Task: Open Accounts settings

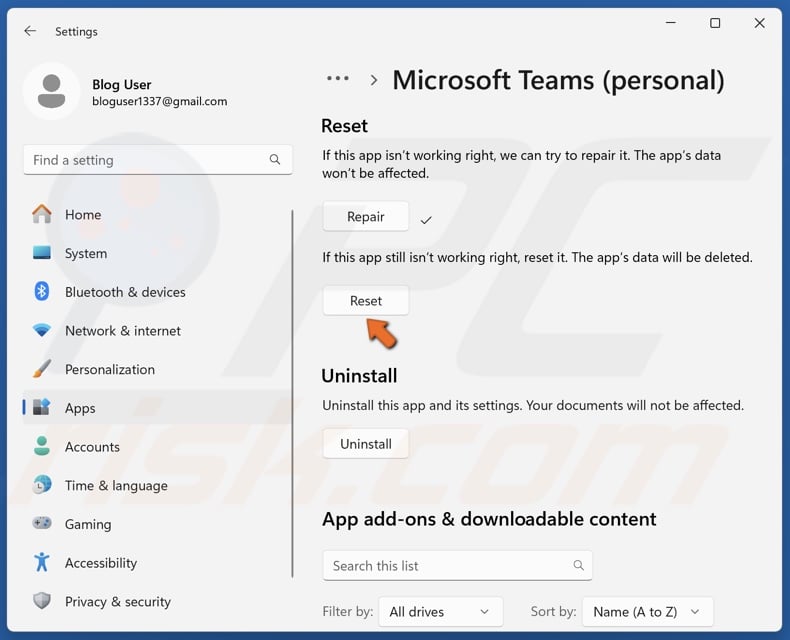Action: click(x=156, y=446)
